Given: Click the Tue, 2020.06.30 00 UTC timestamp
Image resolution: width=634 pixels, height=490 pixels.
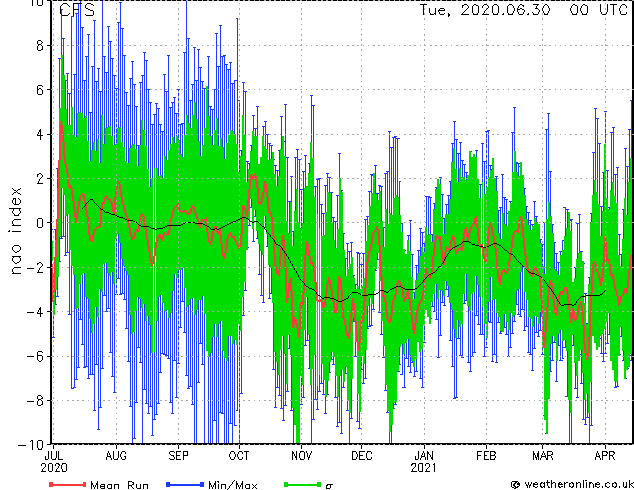Looking at the screenshot, I should pyautogui.click(x=523, y=10).
